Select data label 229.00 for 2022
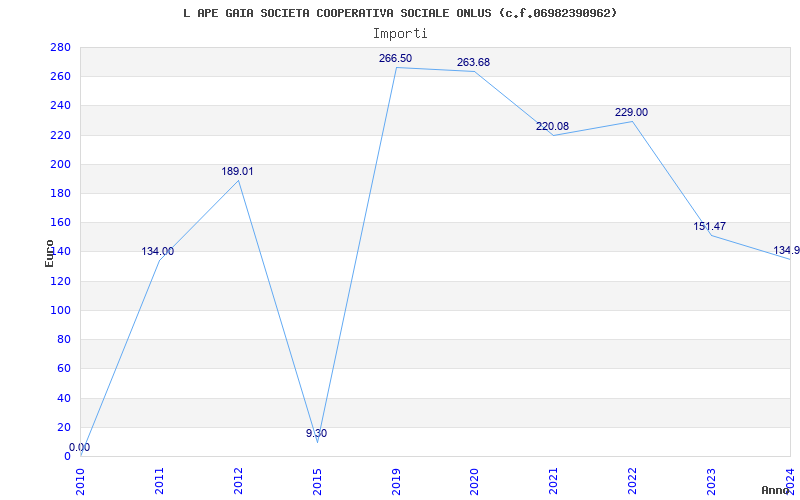Image resolution: width=800 pixels, height=500 pixels. tap(631, 113)
